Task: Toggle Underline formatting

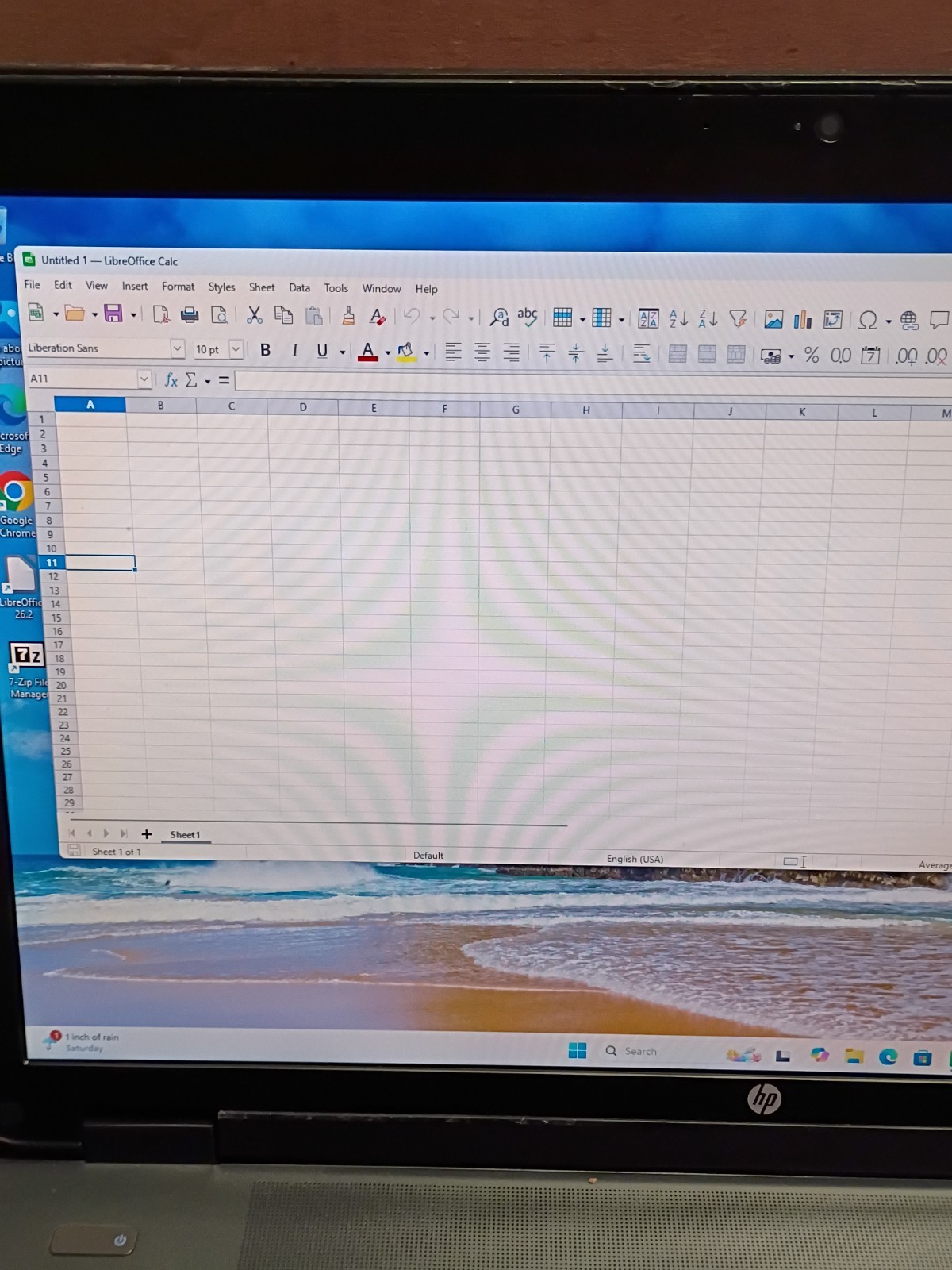Action: pos(322,351)
